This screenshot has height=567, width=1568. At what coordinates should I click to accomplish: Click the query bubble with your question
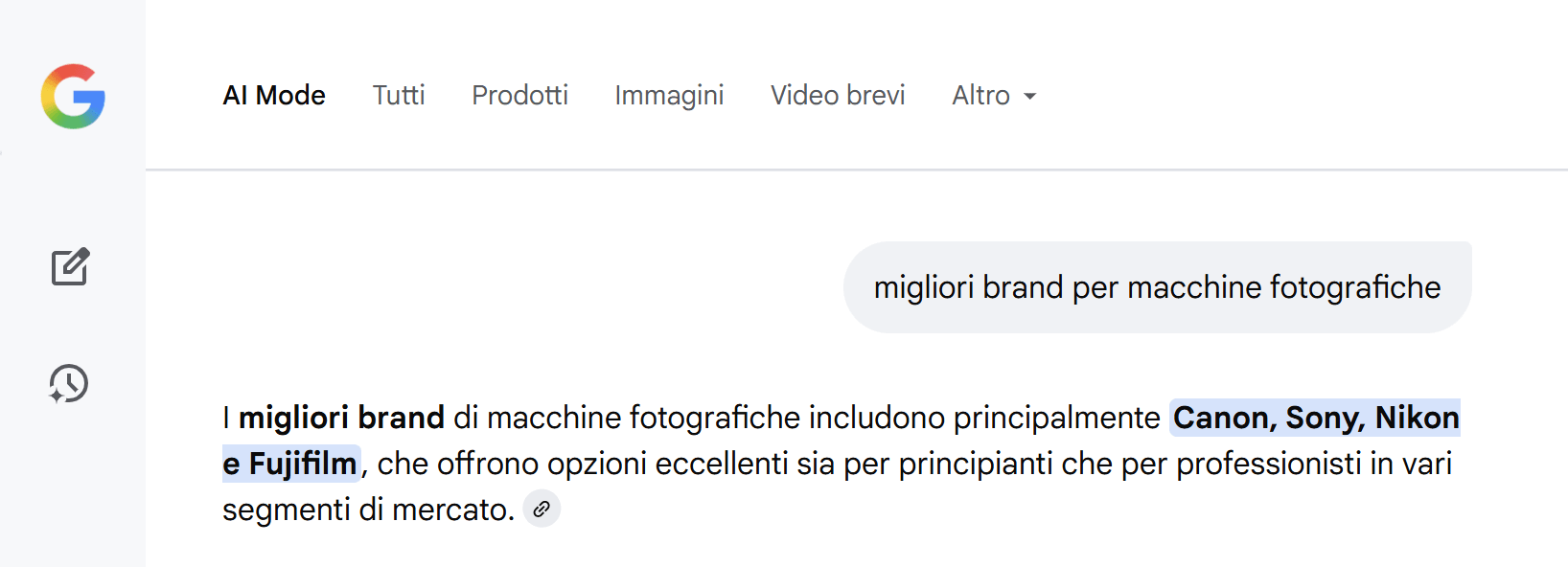1156,286
